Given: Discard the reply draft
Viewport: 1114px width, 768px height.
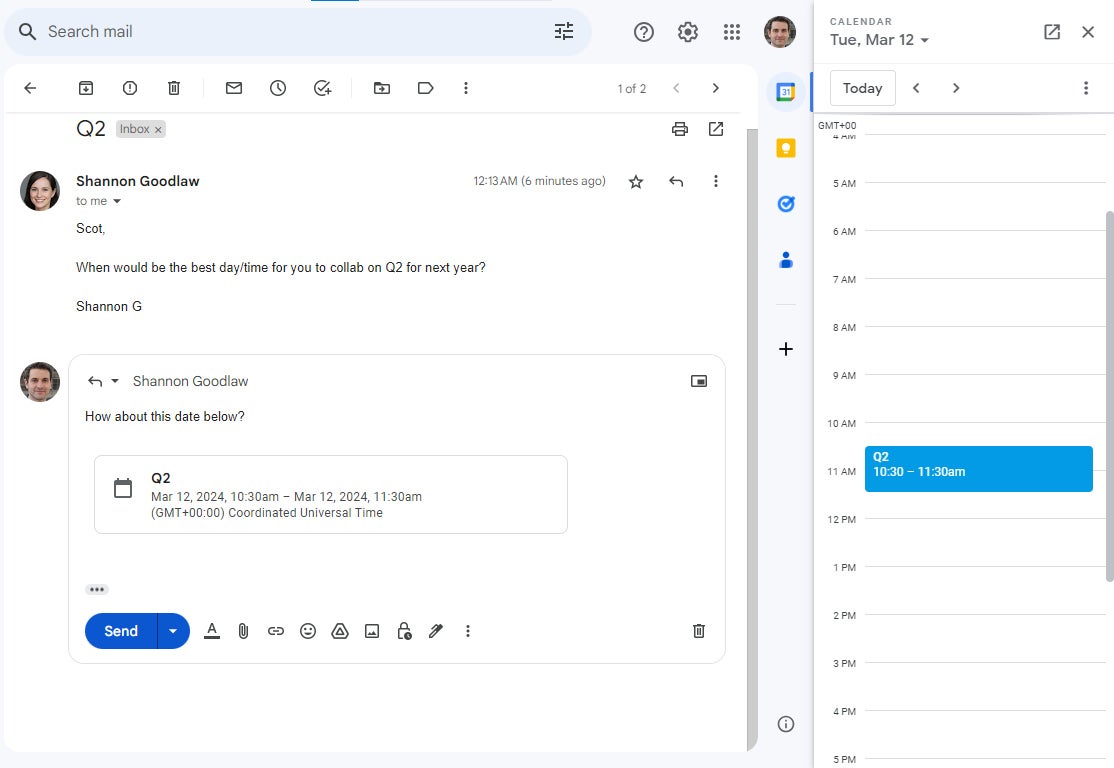Looking at the screenshot, I should [699, 631].
